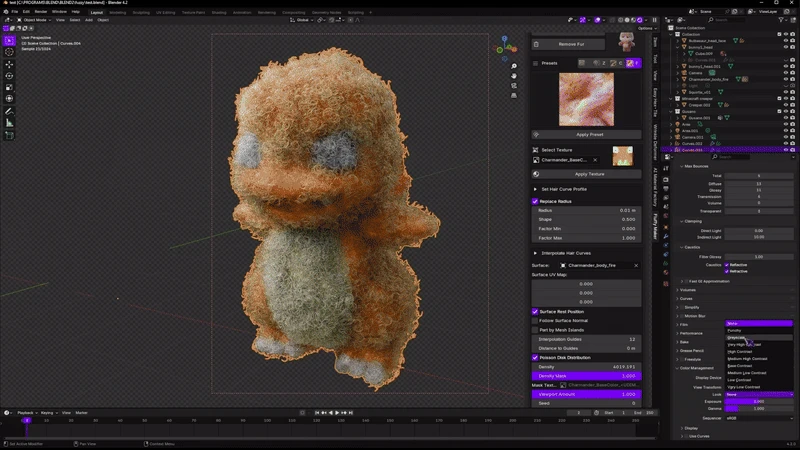This screenshot has height=450, width=800.
Task: Clear the Charmander_body_fire surface with X
Action: pyautogui.click(x=636, y=266)
